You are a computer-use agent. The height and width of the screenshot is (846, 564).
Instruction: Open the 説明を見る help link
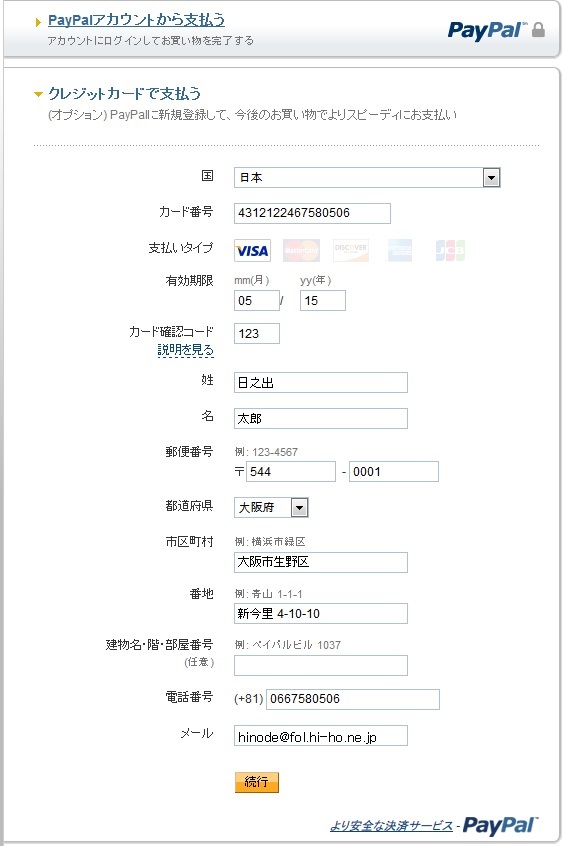coord(186,350)
